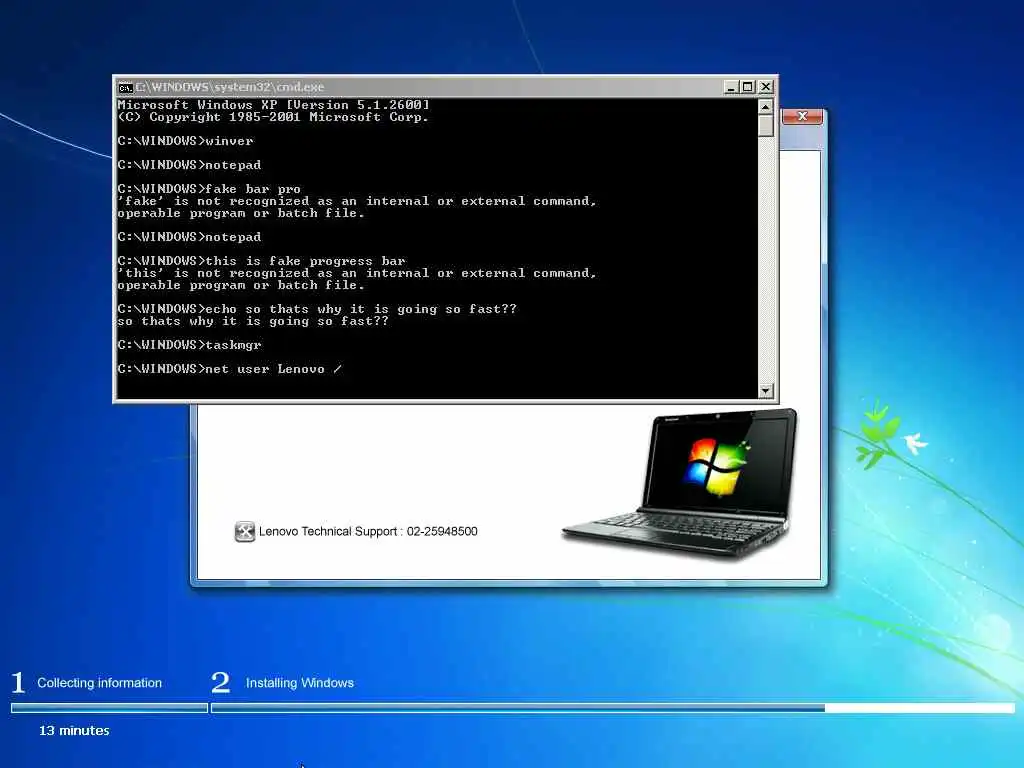The width and height of the screenshot is (1024, 768).
Task: Click the 'fake bar pro' command line
Action: [209, 189]
